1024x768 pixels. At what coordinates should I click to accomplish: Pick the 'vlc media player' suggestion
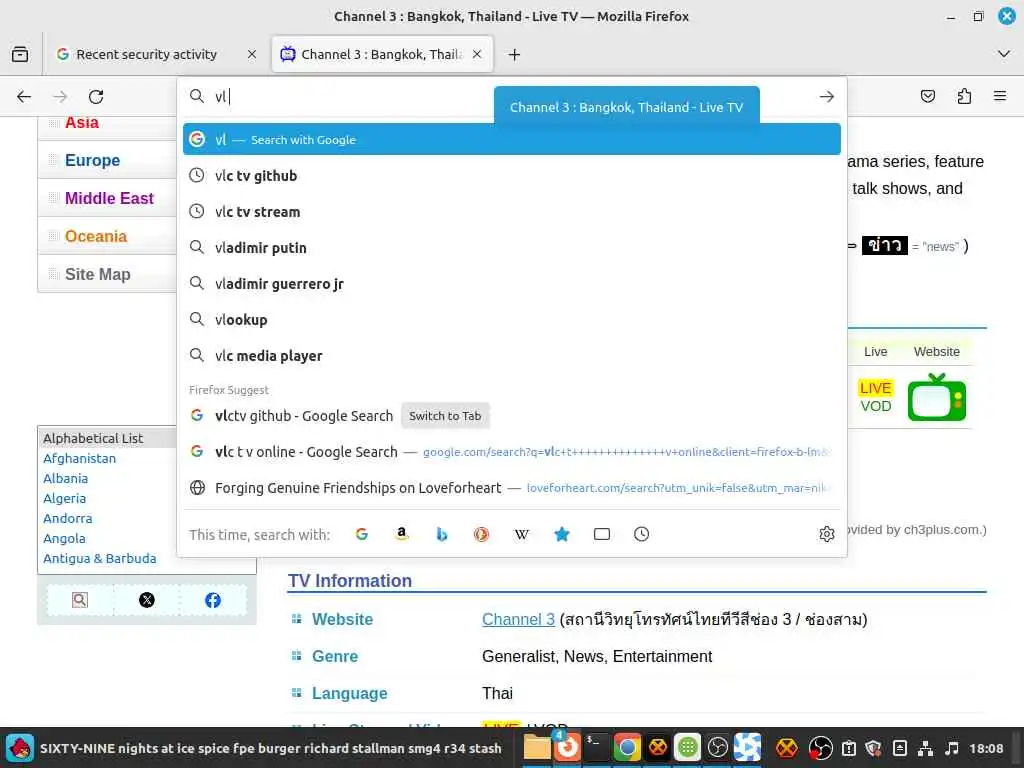pyautogui.click(x=511, y=355)
